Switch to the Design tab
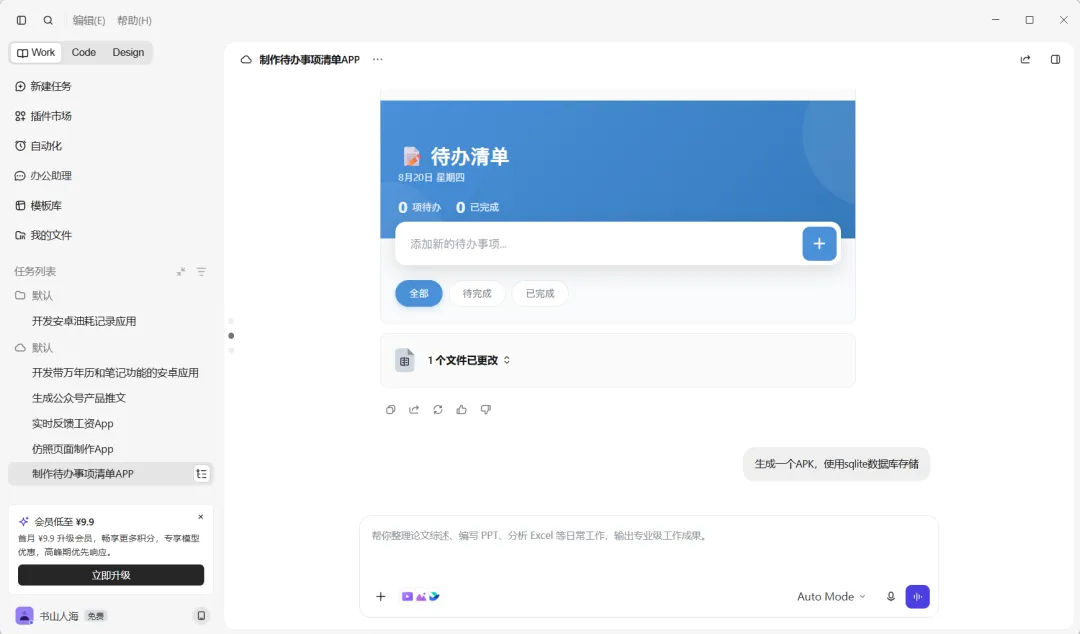This screenshot has height=634, width=1080. (128, 52)
